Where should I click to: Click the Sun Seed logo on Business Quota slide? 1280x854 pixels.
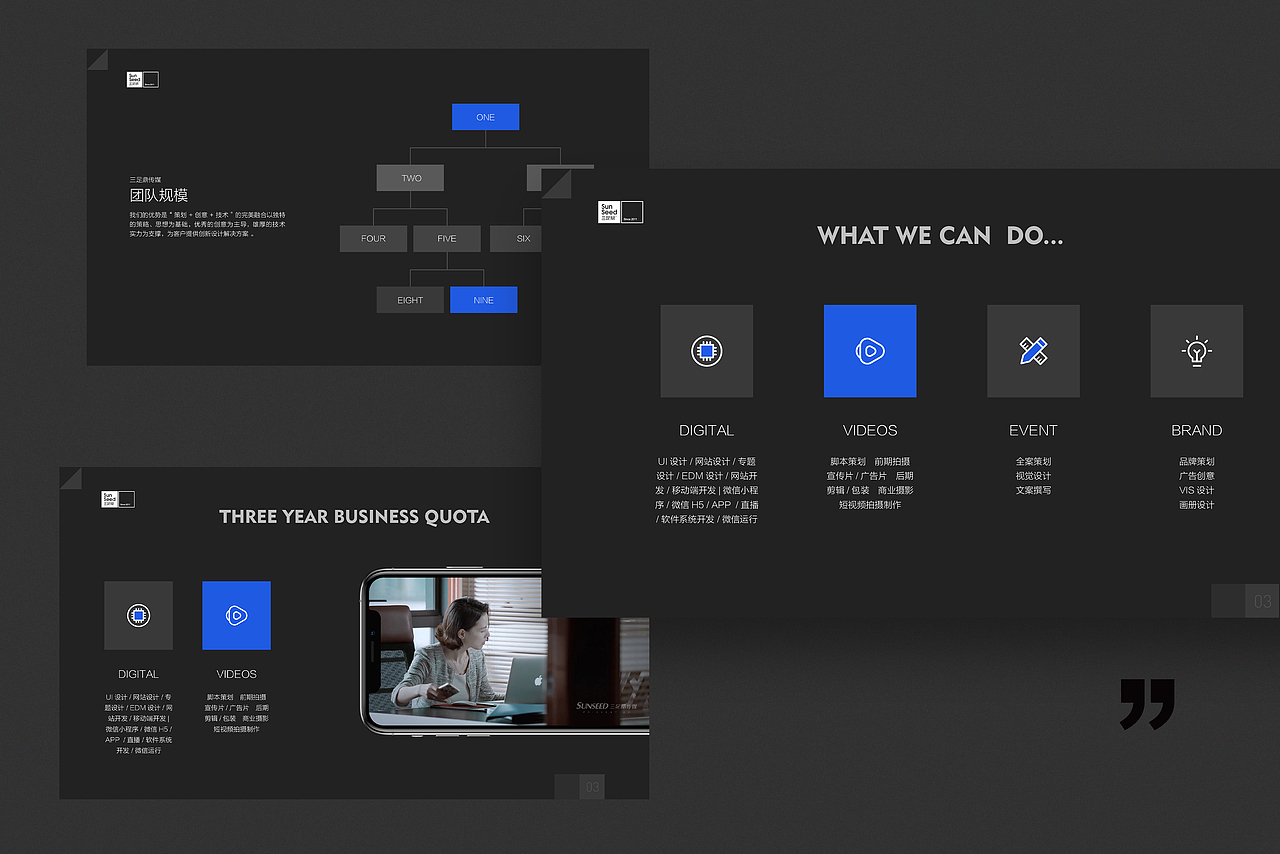pyautogui.click(x=118, y=499)
